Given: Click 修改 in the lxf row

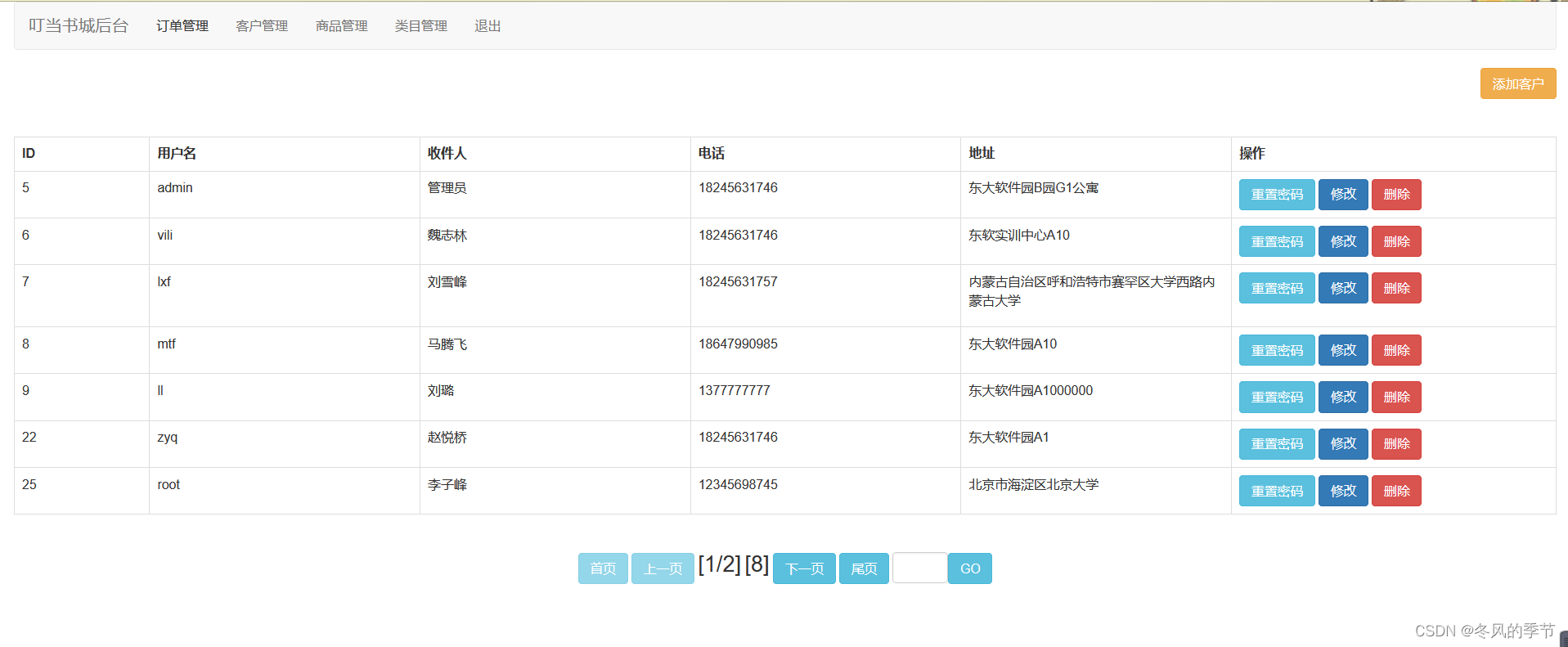Looking at the screenshot, I should coord(1343,288).
